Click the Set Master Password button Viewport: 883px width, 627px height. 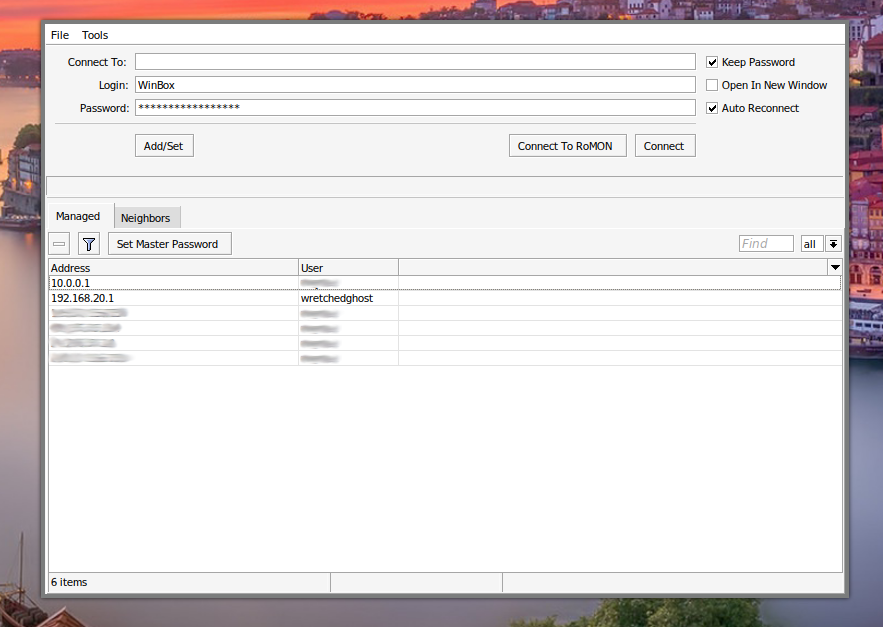[168, 244]
